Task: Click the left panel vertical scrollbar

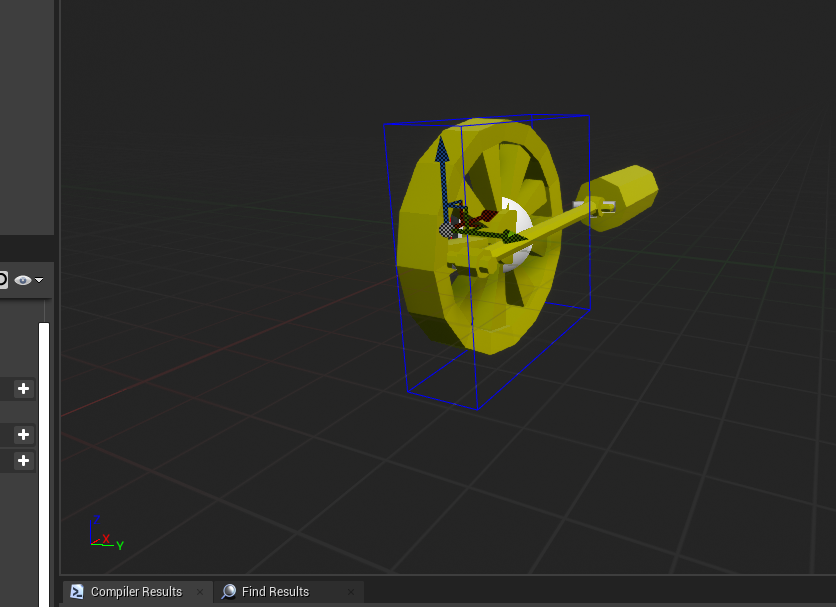Action: [44, 464]
